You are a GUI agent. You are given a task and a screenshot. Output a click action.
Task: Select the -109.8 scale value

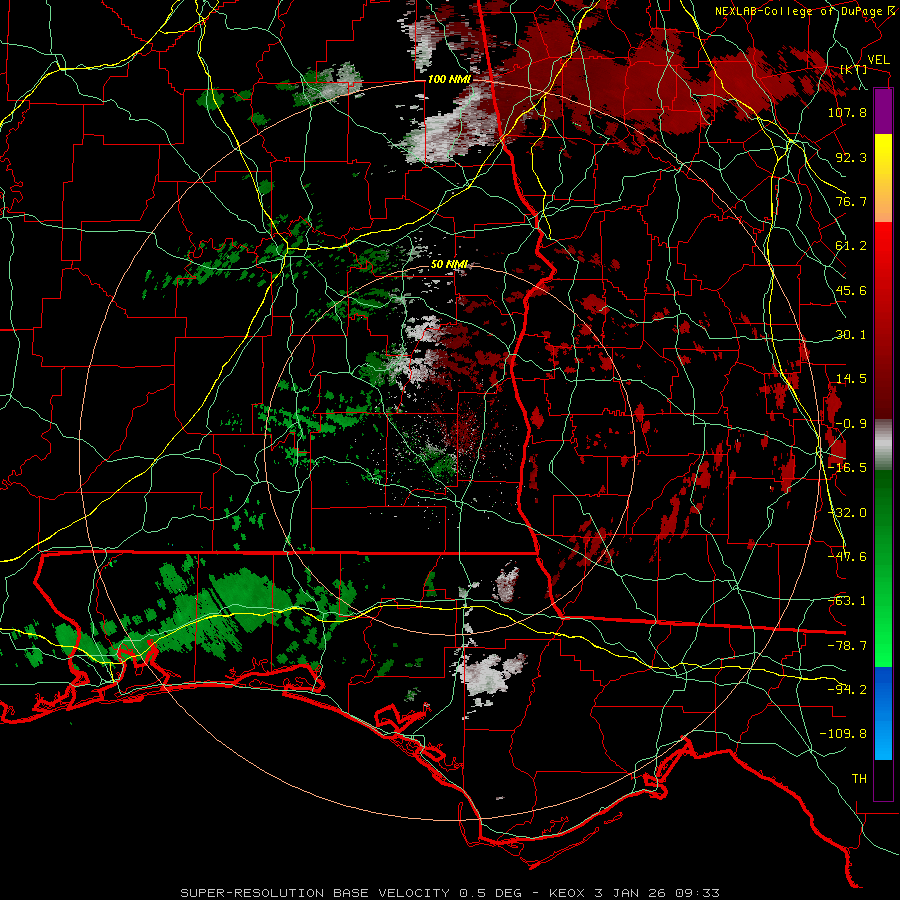pos(843,734)
